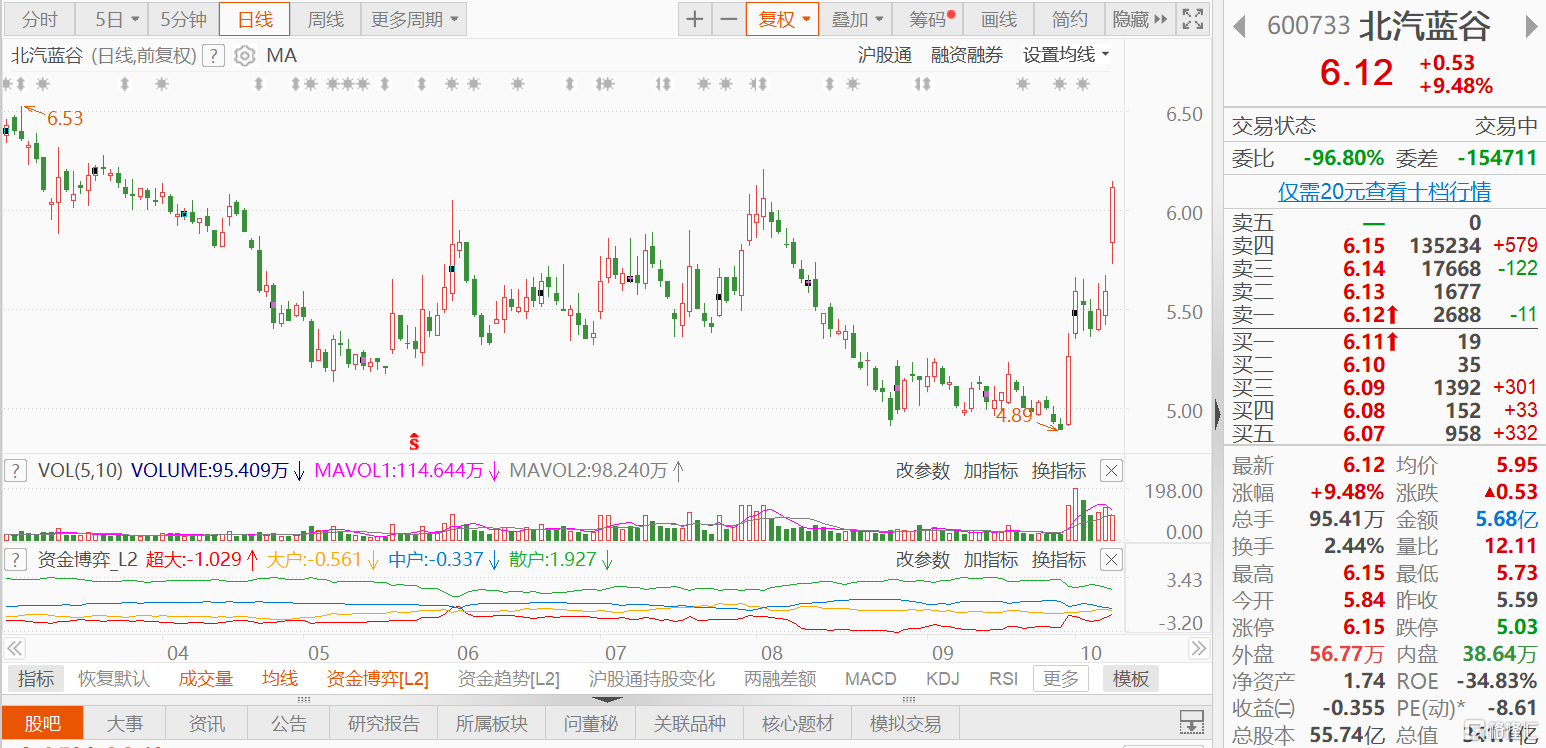Screen dimensions: 1546x748
Task: Open the 复权 dropdown
Action: (x=783, y=19)
